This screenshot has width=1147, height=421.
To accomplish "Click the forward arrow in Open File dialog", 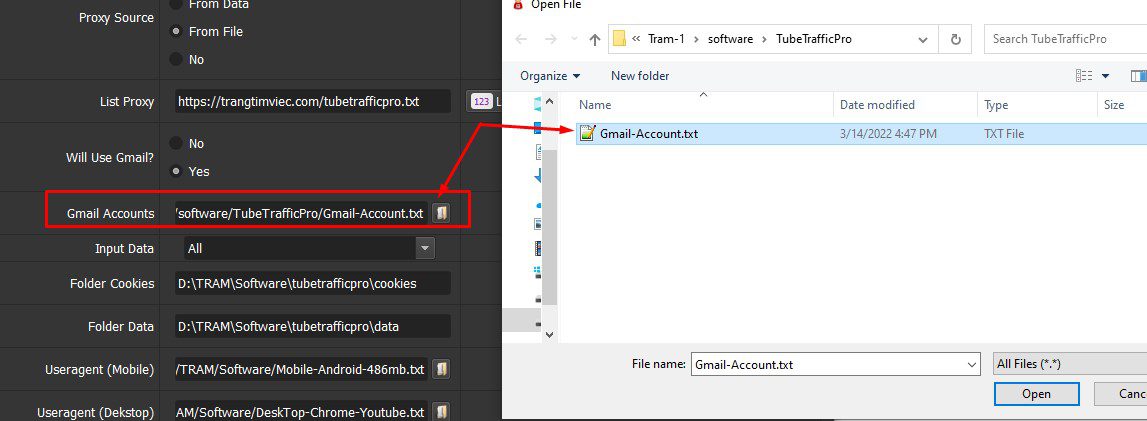I will (551, 39).
